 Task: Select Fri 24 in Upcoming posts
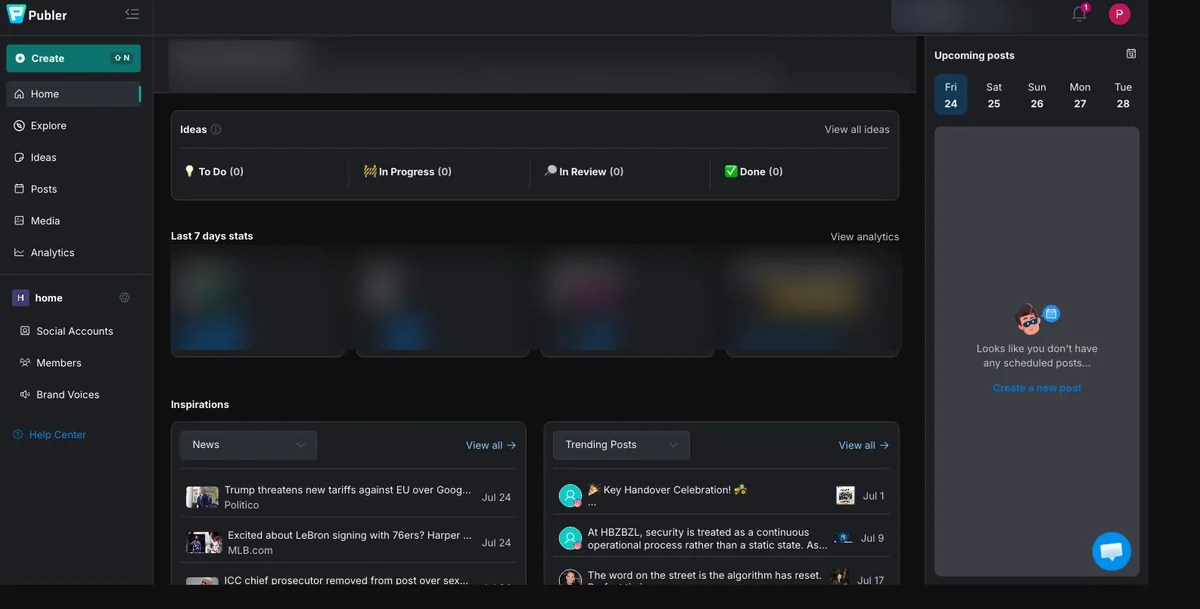[x=951, y=95]
